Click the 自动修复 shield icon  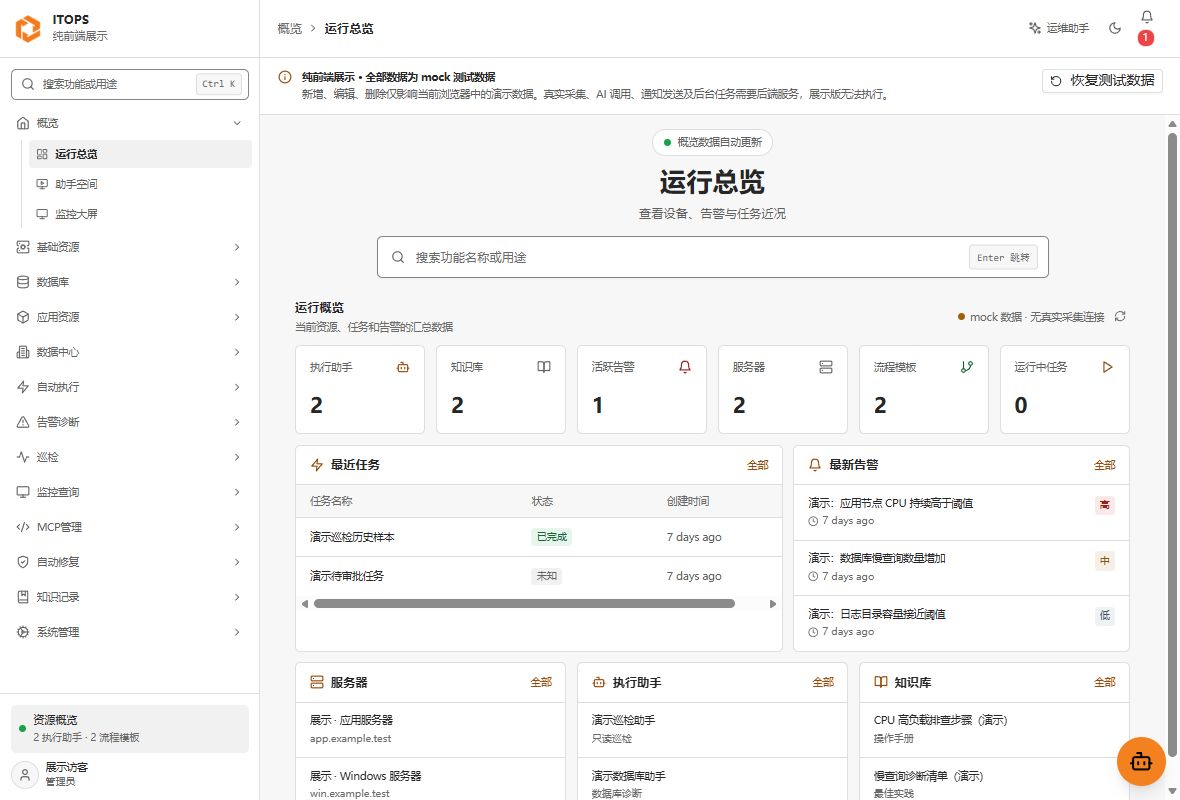[x=23, y=562]
